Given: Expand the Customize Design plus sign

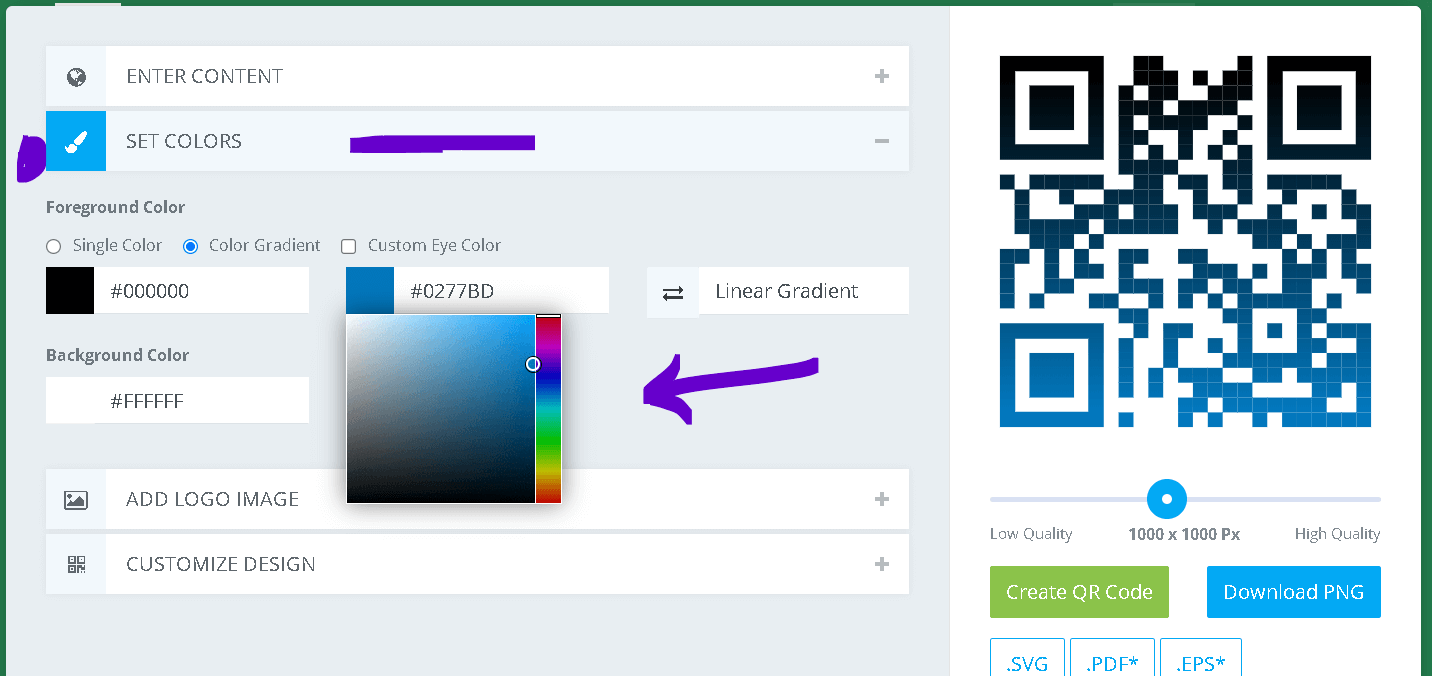Looking at the screenshot, I should tap(881, 564).
